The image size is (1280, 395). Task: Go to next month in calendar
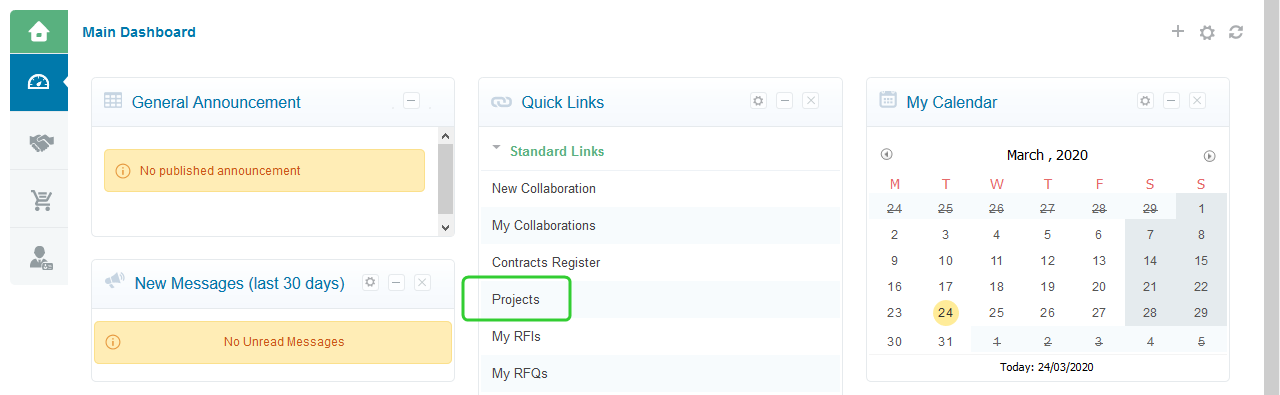click(x=1209, y=156)
